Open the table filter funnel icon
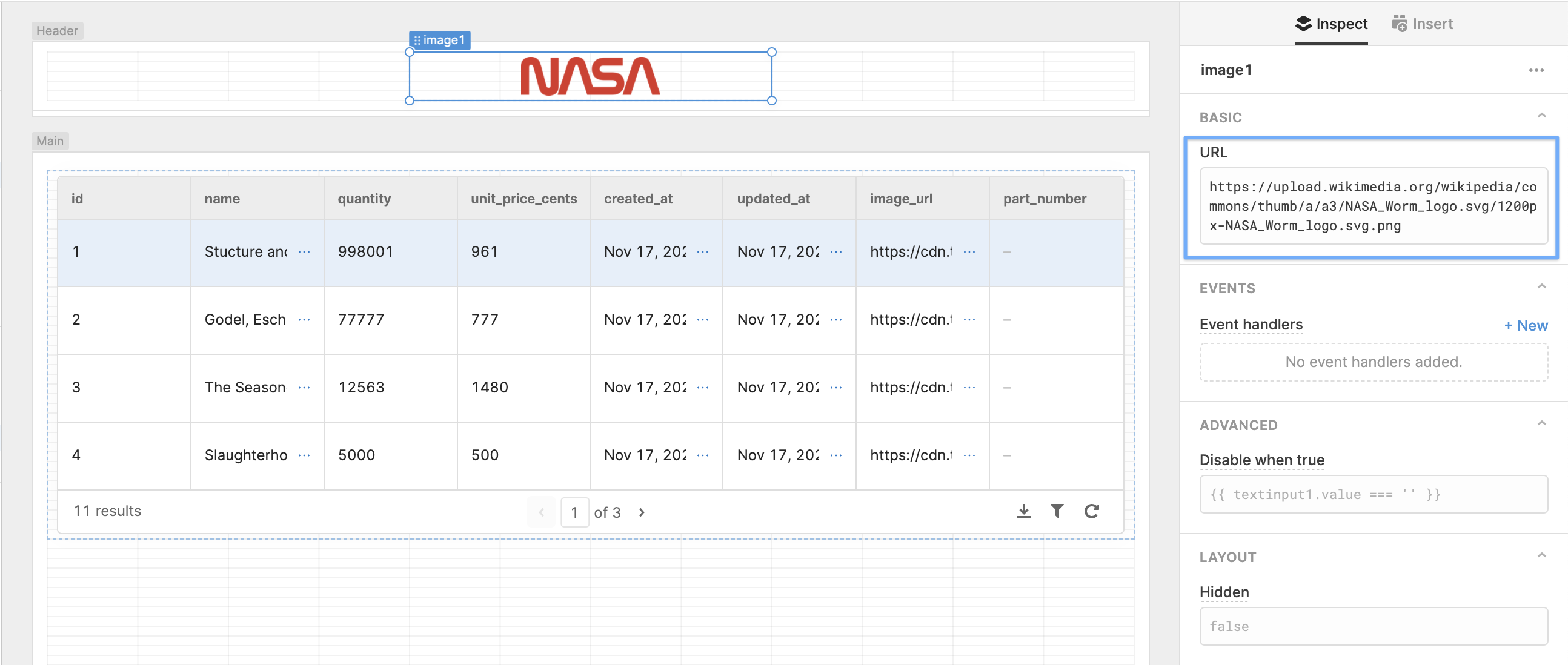The image size is (1568, 665). click(x=1057, y=511)
